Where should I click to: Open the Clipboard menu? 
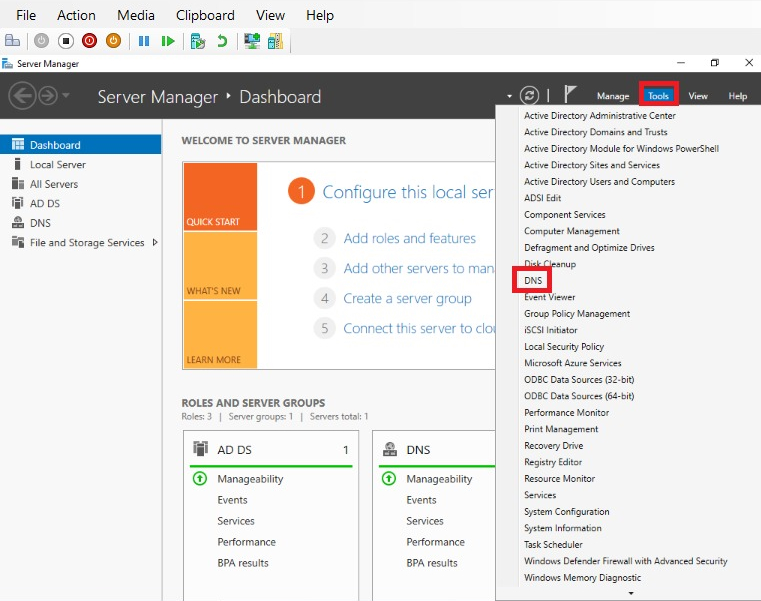(x=205, y=16)
